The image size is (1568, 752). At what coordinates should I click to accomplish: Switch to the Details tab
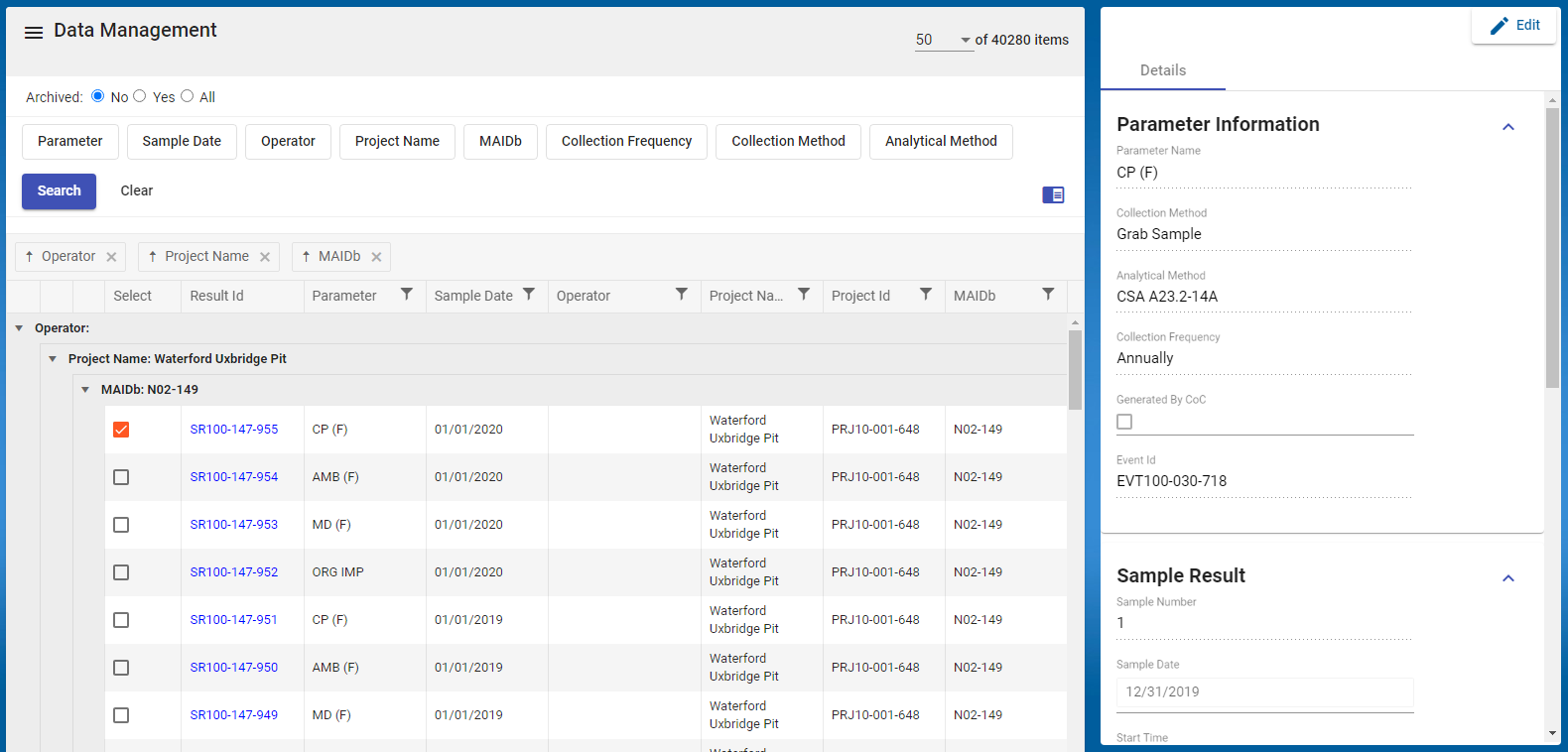(x=1162, y=70)
